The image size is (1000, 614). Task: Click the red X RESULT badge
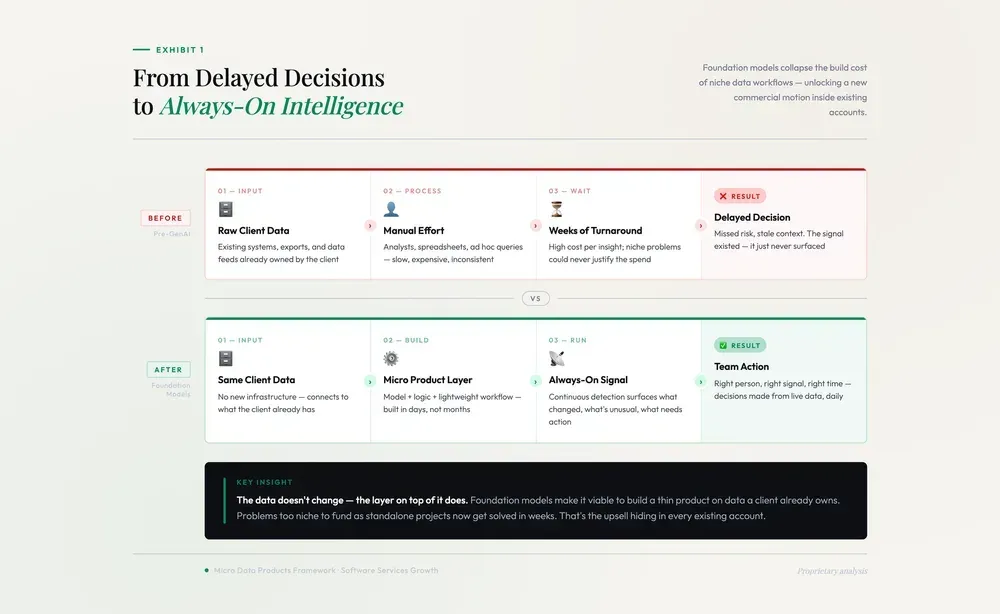coord(740,196)
